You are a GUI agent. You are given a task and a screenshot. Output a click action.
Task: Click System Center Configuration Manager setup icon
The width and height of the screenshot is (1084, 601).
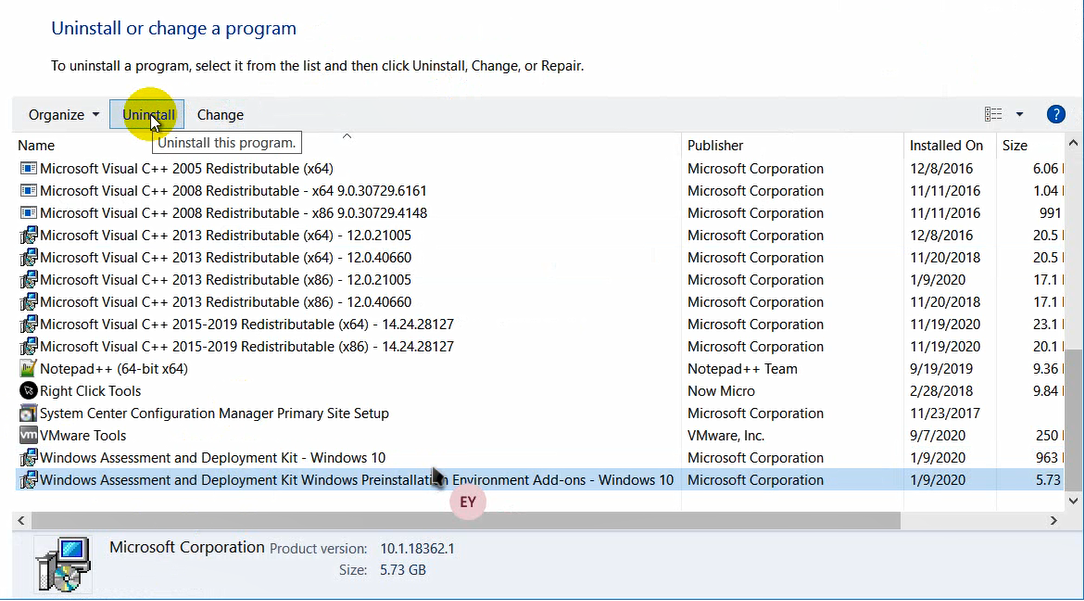[x=28, y=413]
